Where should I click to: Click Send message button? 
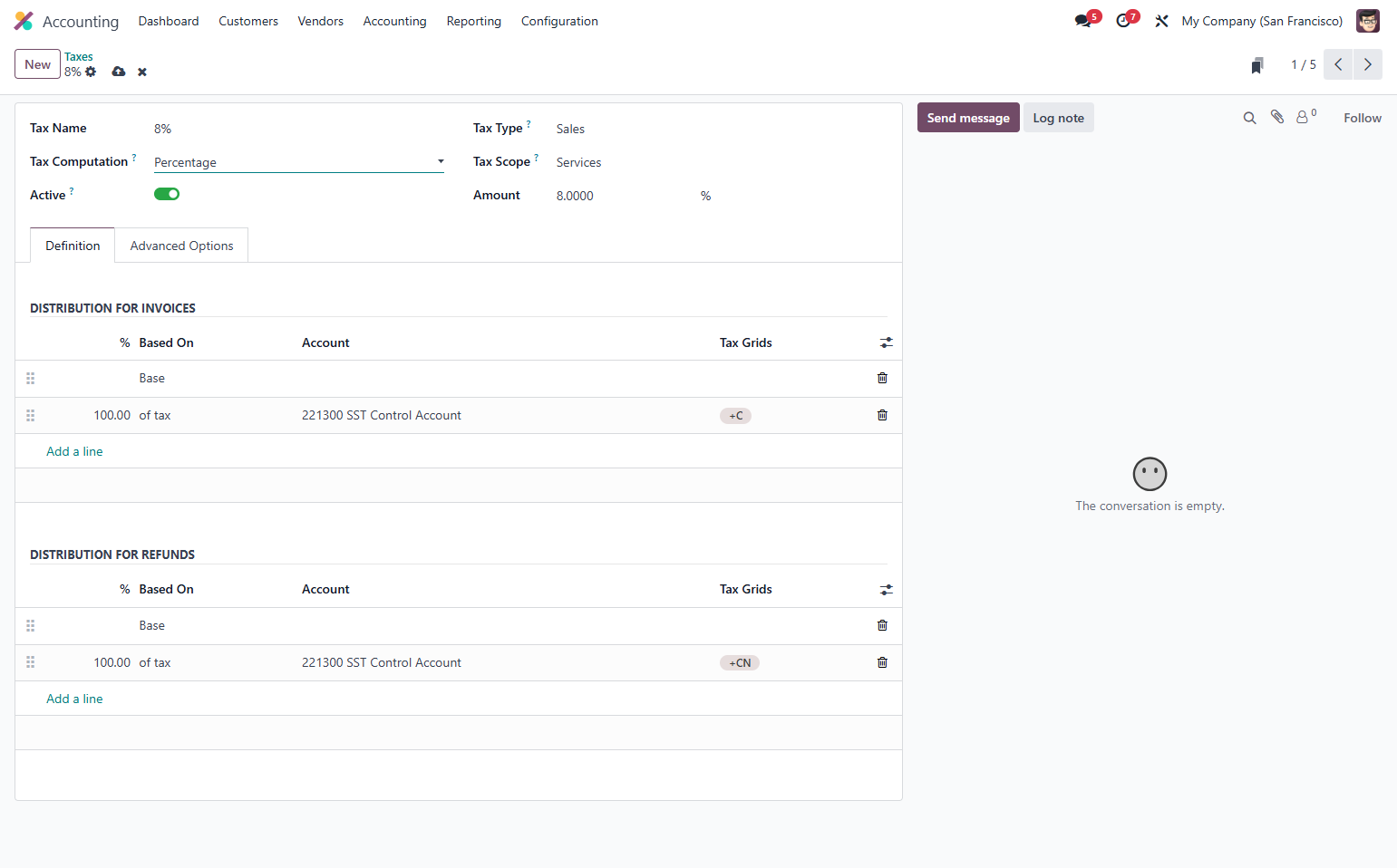pos(968,118)
